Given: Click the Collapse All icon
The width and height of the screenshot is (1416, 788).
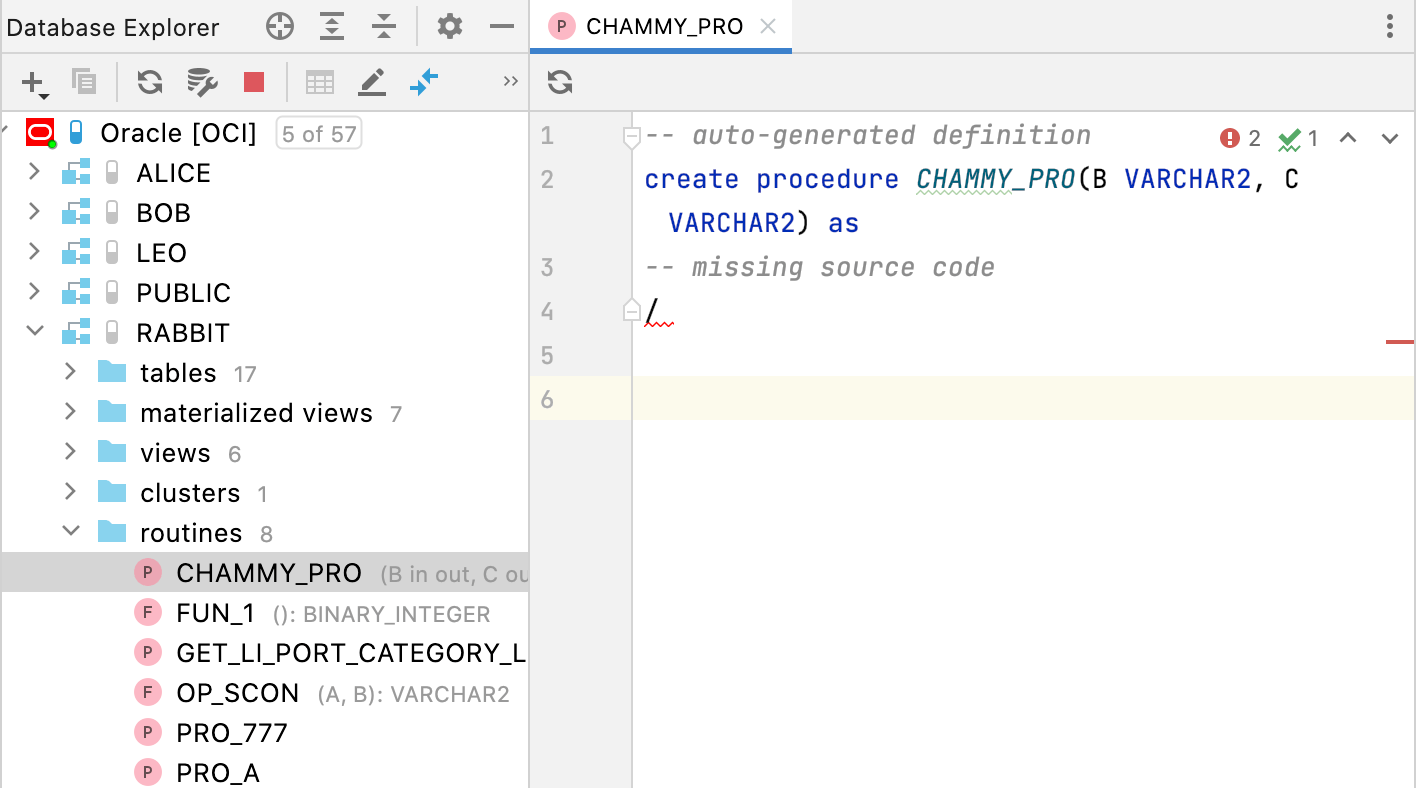Looking at the screenshot, I should coord(384,27).
